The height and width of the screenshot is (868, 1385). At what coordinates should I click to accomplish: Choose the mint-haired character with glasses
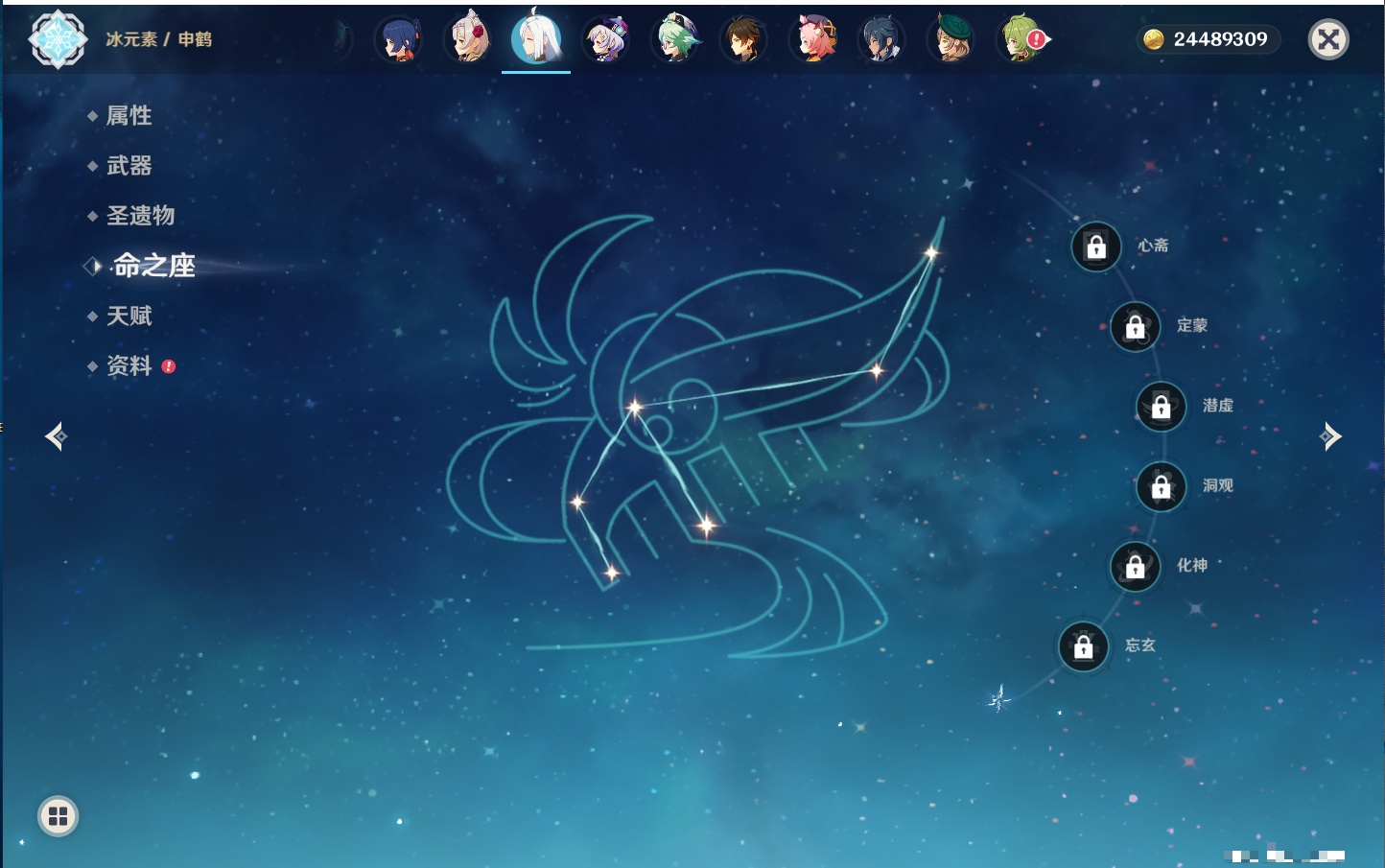pos(676,39)
